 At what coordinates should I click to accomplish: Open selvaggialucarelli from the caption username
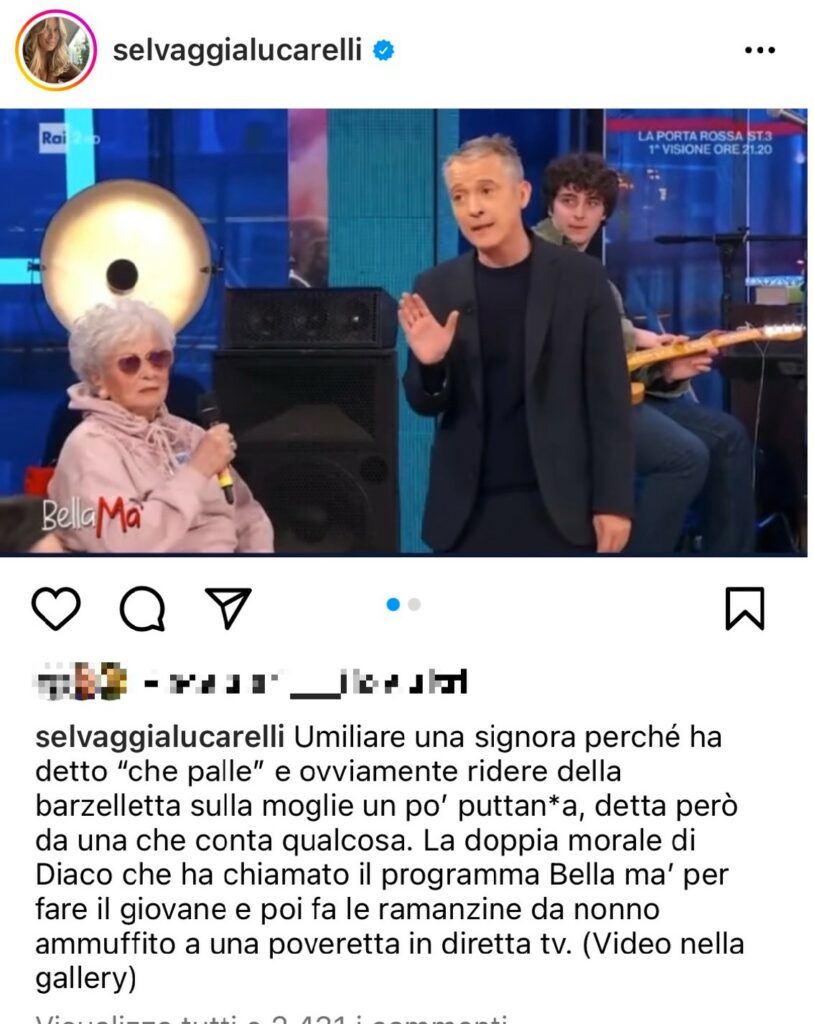[x=159, y=737]
